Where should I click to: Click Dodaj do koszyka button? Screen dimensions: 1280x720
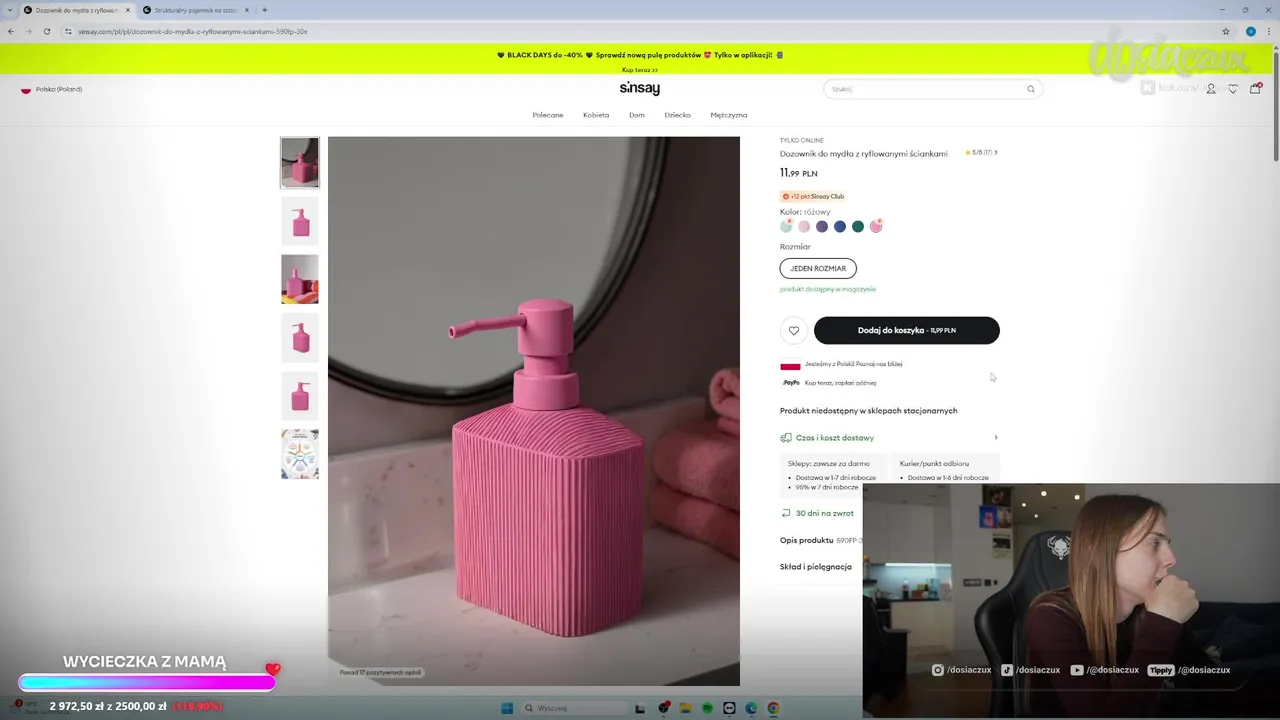point(907,330)
